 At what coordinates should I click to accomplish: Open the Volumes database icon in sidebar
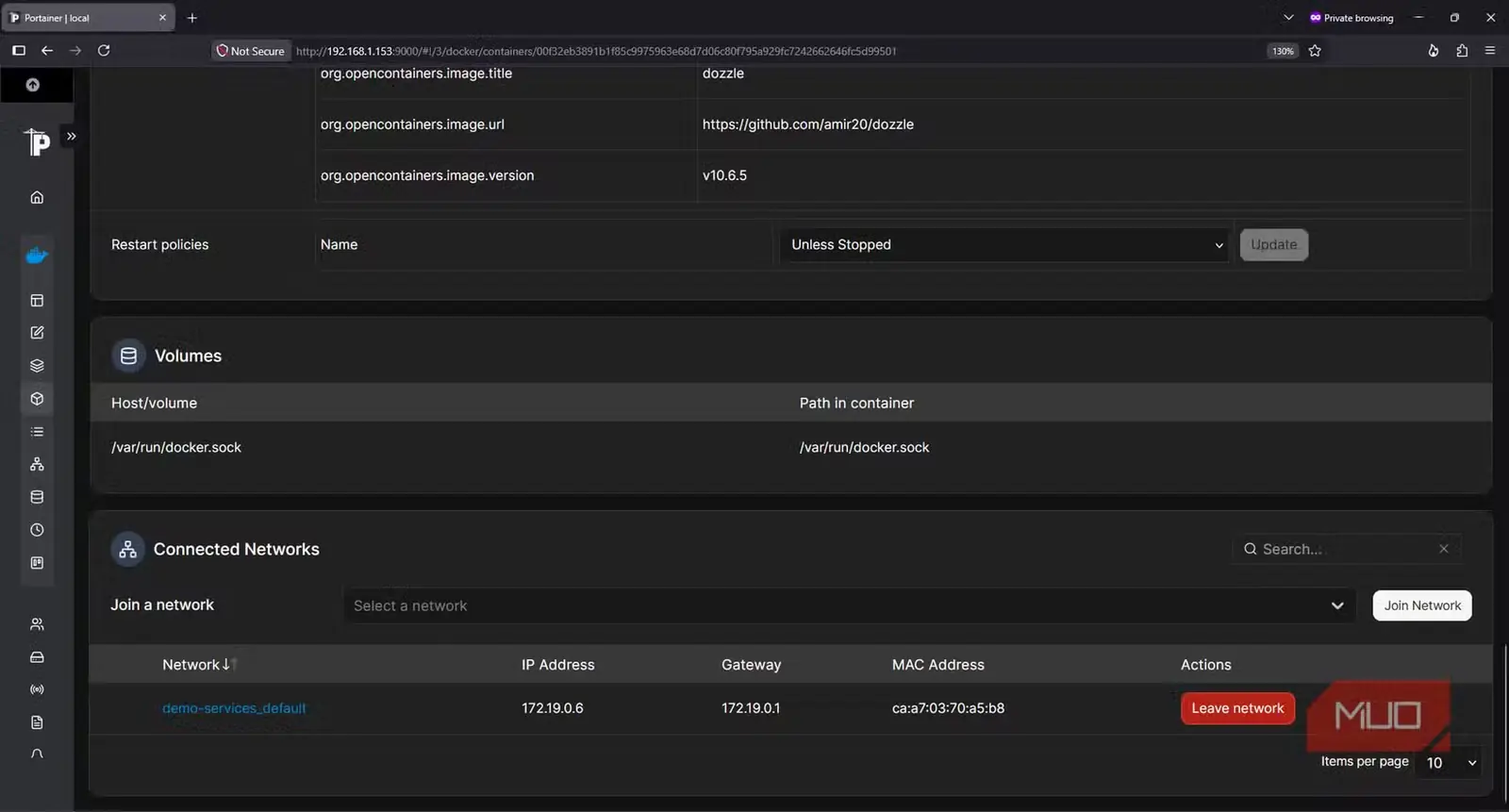click(x=37, y=497)
